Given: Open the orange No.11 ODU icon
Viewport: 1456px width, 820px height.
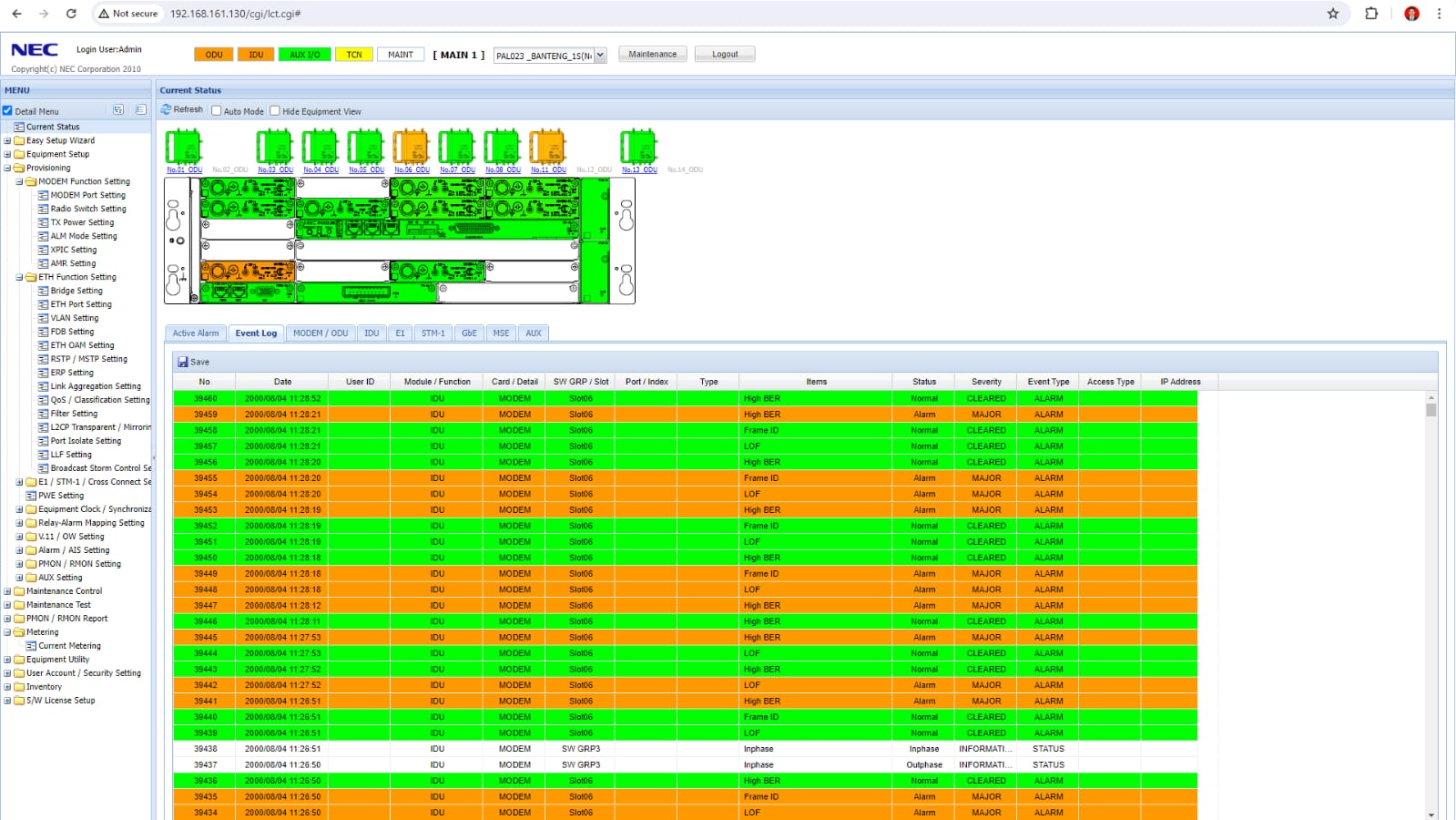Looking at the screenshot, I should (x=547, y=147).
